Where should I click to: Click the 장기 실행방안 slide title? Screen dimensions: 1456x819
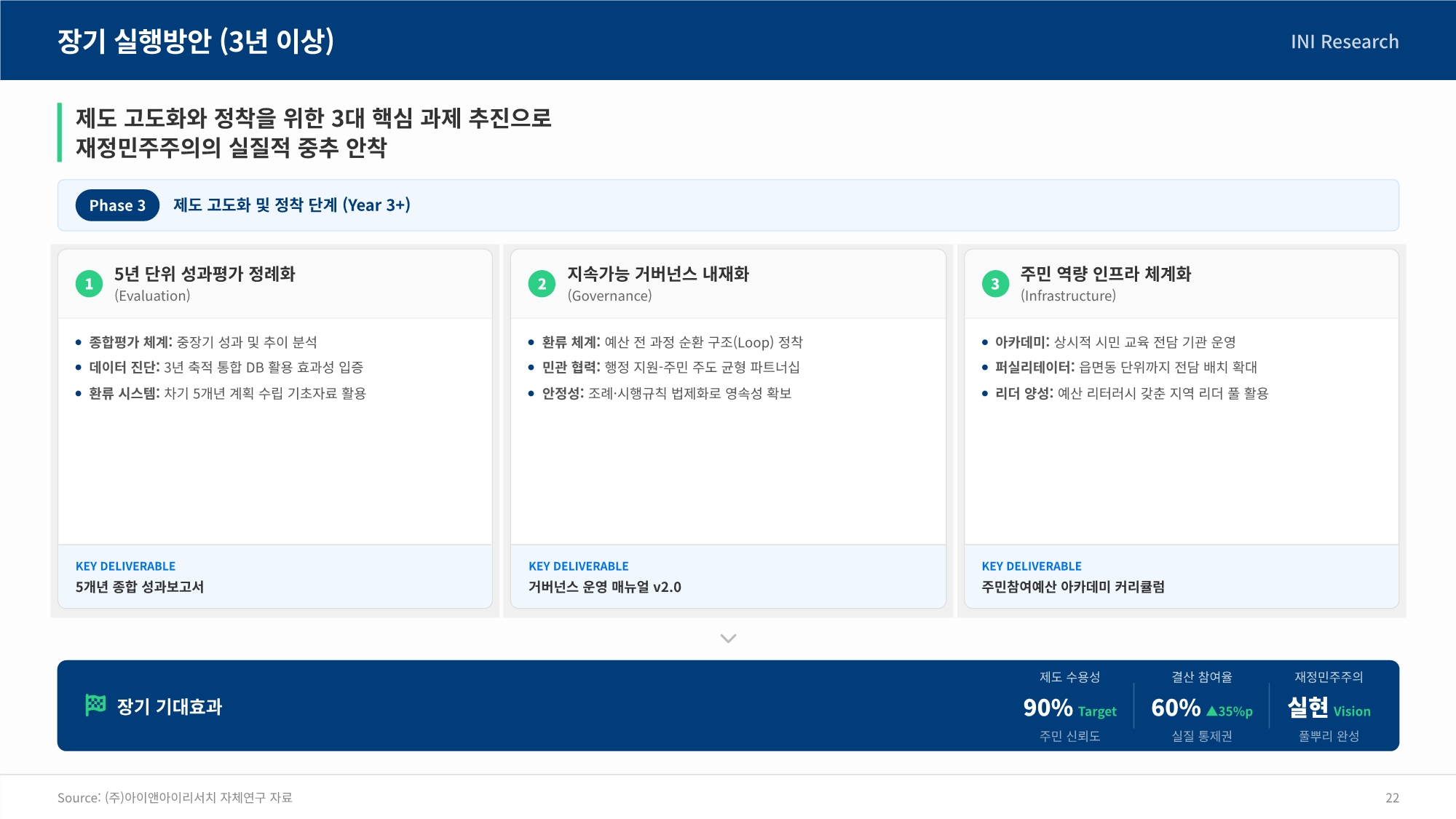tap(195, 41)
